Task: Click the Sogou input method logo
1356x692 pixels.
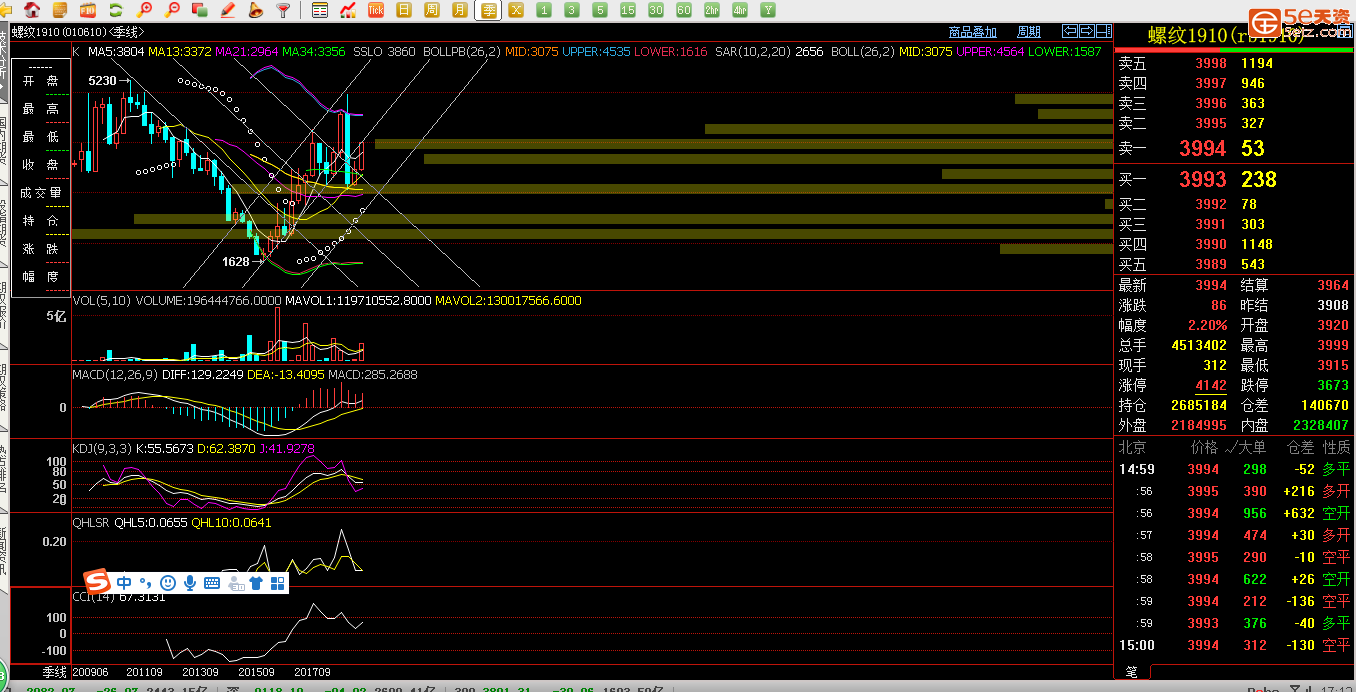Action: [x=96, y=582]
